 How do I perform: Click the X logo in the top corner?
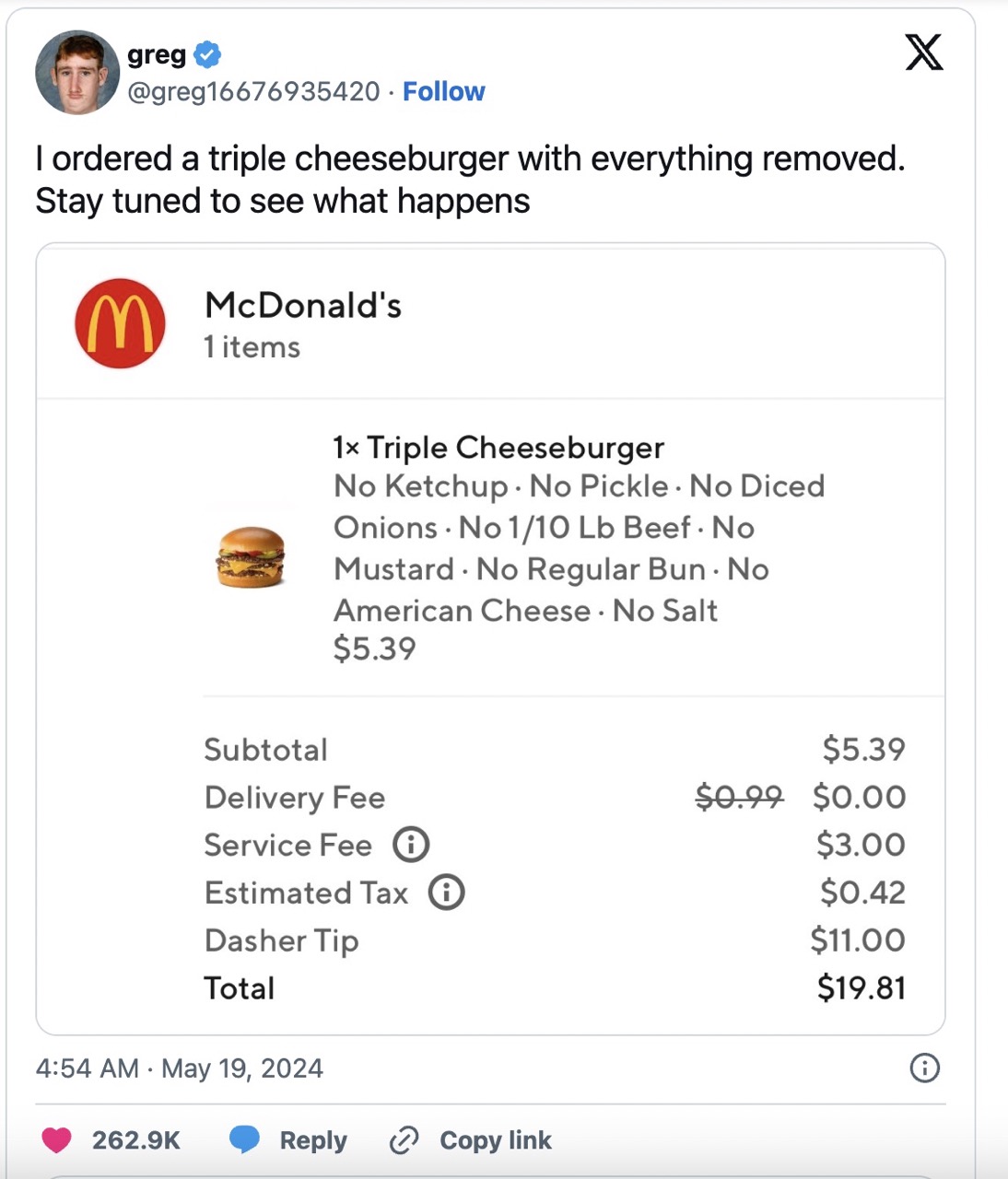click(923, 53)
